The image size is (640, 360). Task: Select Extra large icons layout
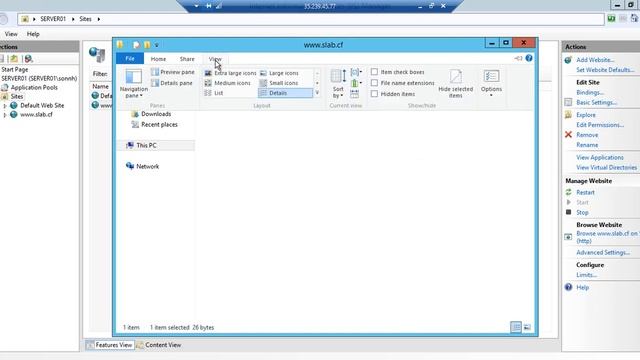[x=230, y=73]
